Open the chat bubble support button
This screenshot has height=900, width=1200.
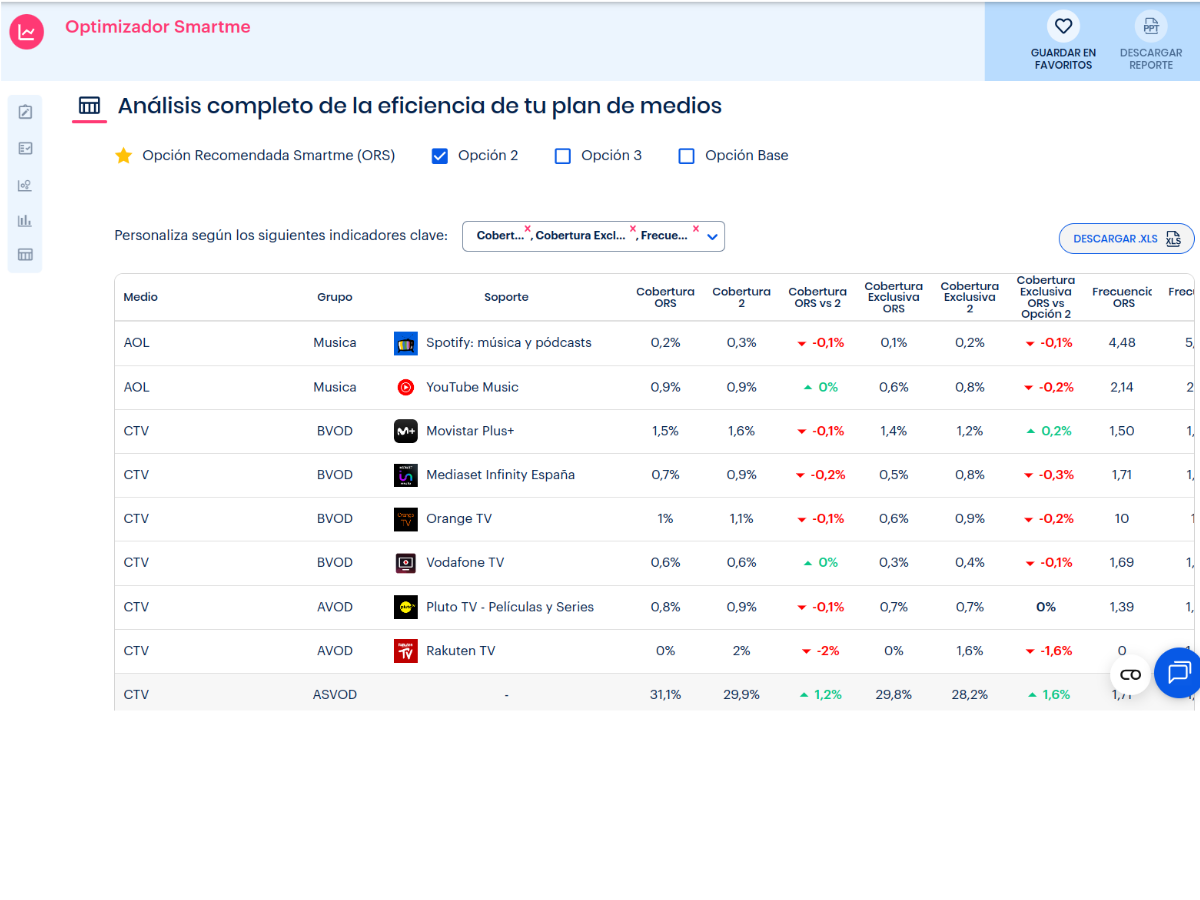click(1178, 672)
